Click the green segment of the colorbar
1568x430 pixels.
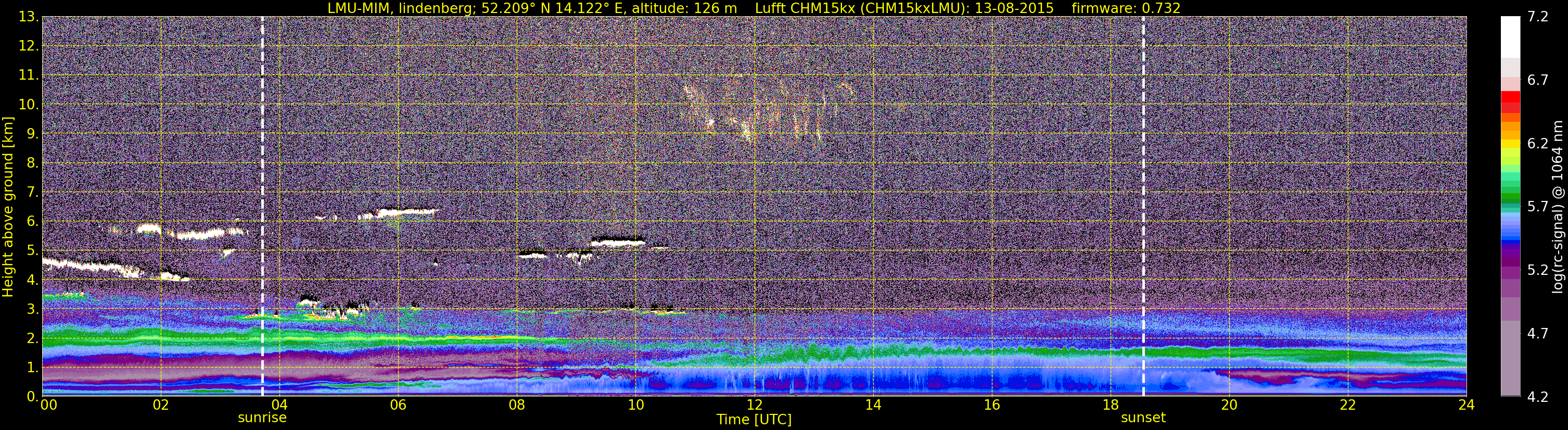[x=1510, y=196]
